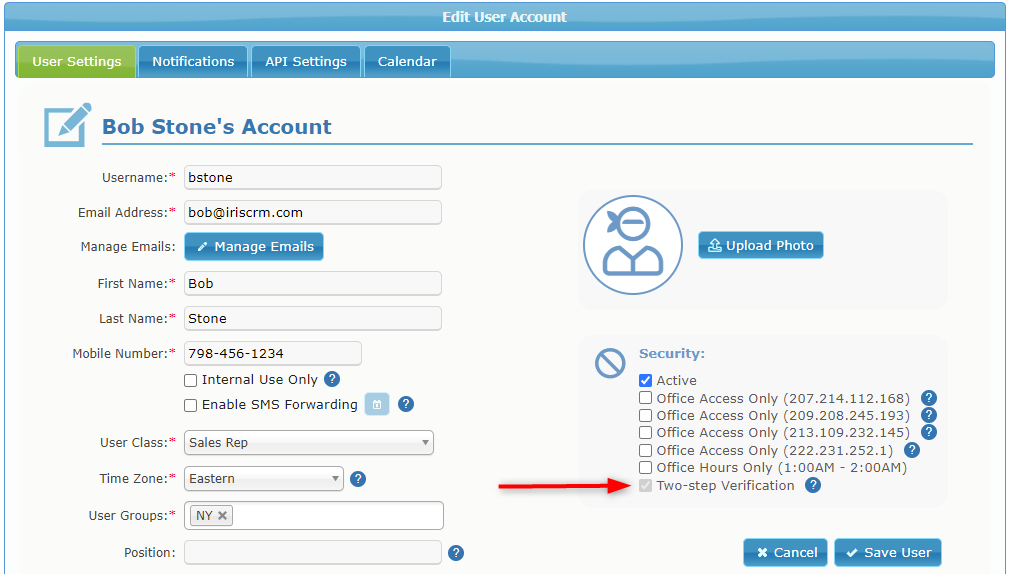Viewport: 1013px width, 574px height.
Task: Click the help icon after Enable SMS Forwarding
Action: point(406,404)
